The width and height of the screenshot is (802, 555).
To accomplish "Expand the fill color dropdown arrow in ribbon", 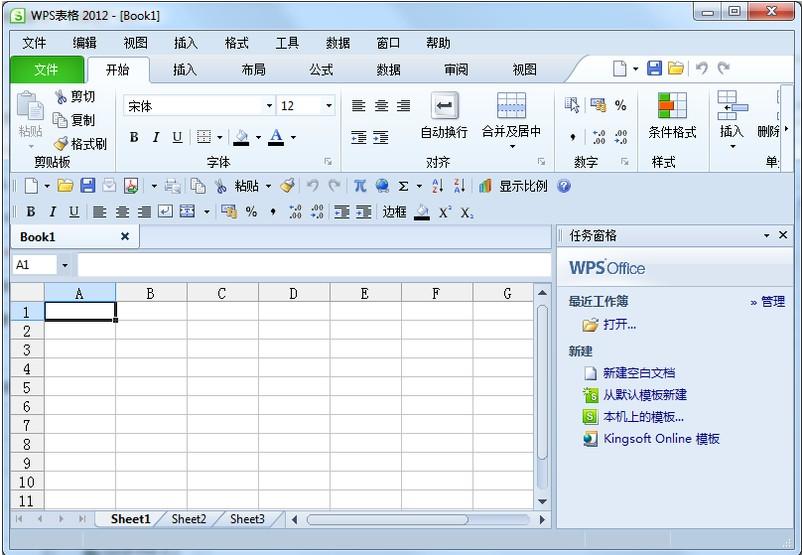I will click(x=258, y=137).
